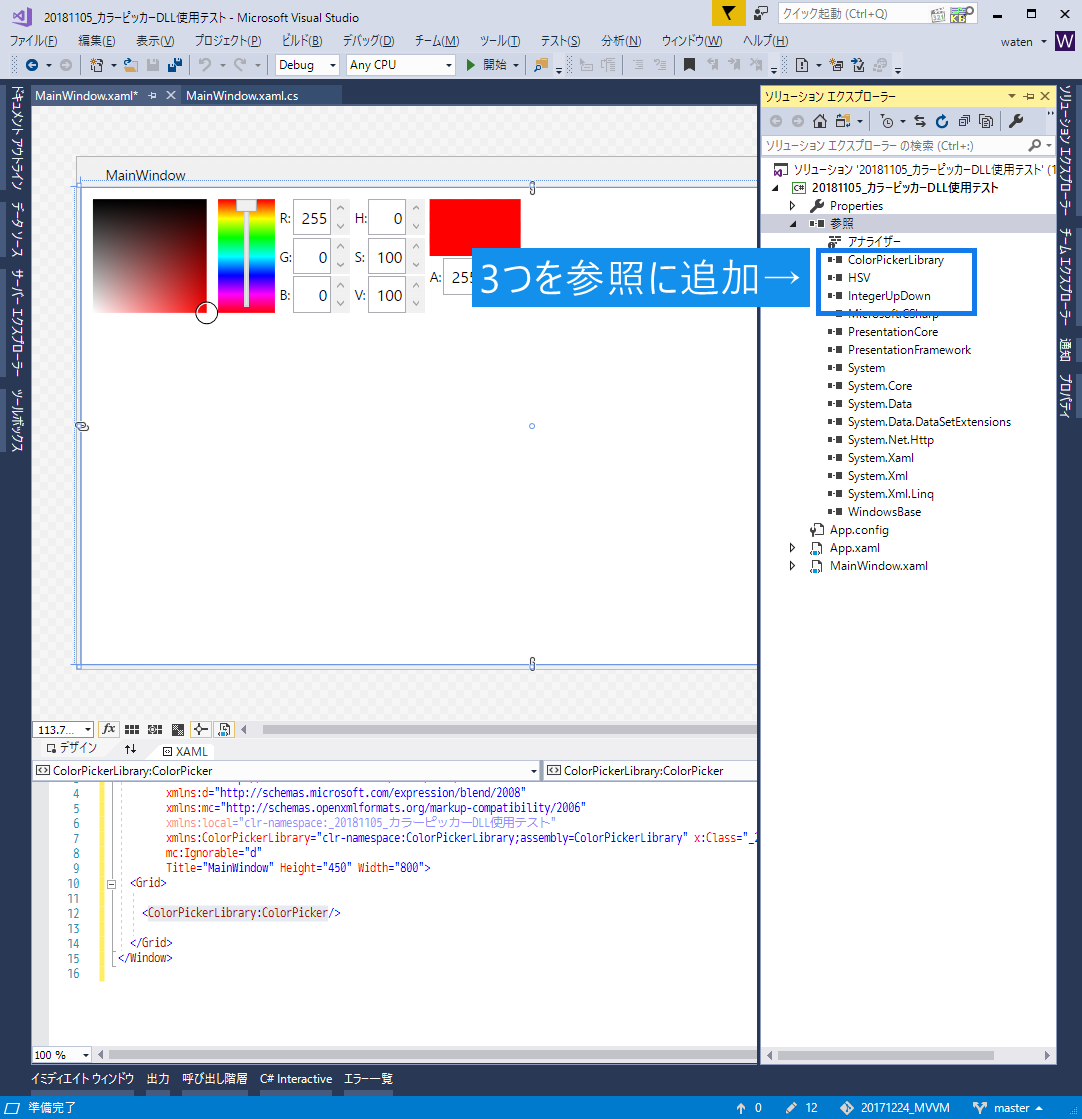Click Sync with Active Document arrows icon

[x=920, y=121]
